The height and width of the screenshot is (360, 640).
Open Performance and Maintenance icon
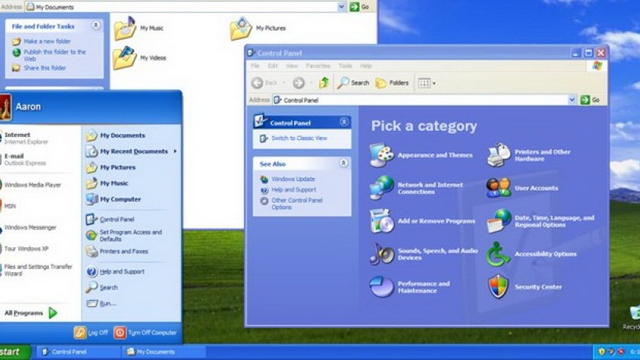pyautogui.click(x=382, y=287)
